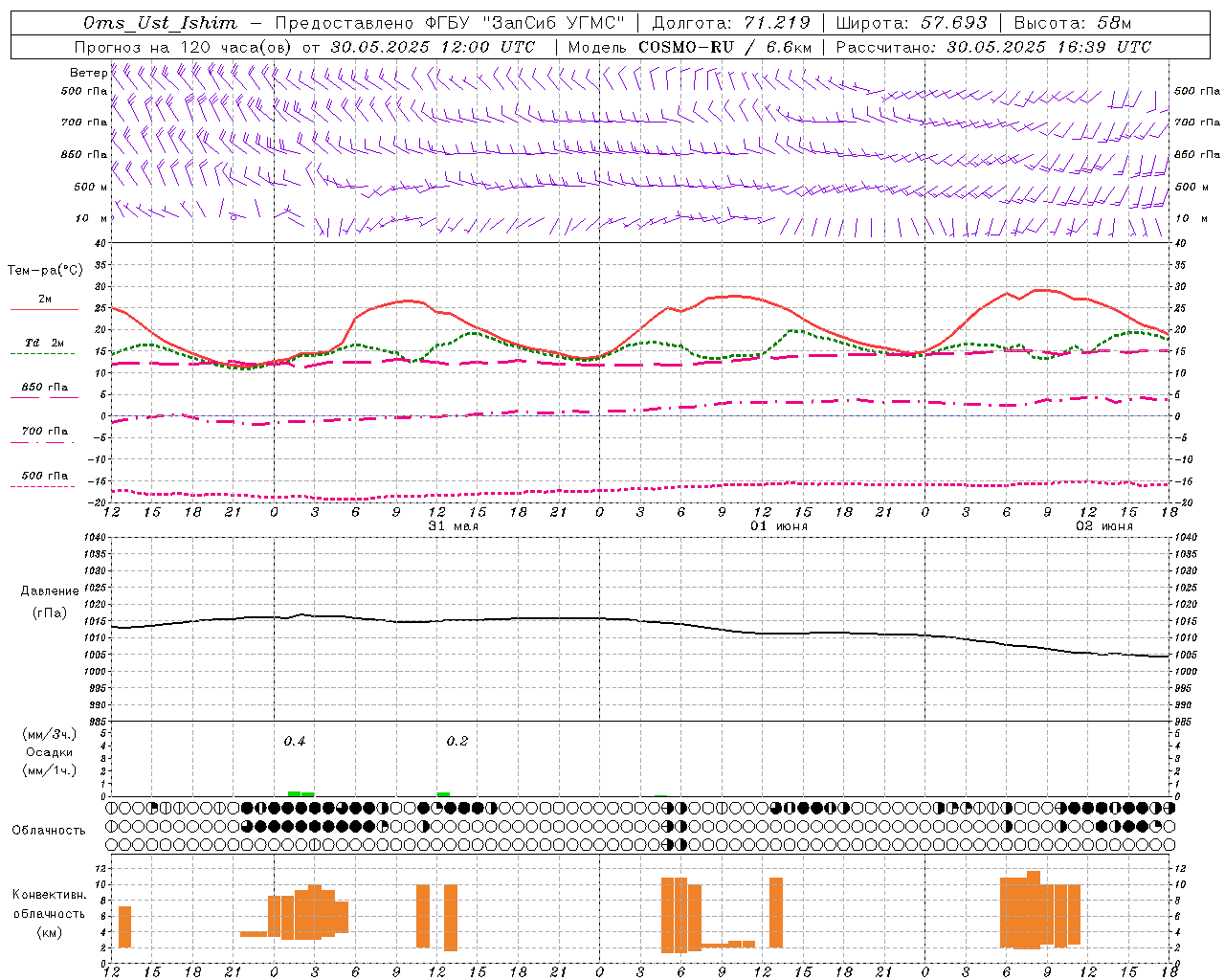Click the Давление pressure panel label
1225x980 pixels.
click(50, 591)
